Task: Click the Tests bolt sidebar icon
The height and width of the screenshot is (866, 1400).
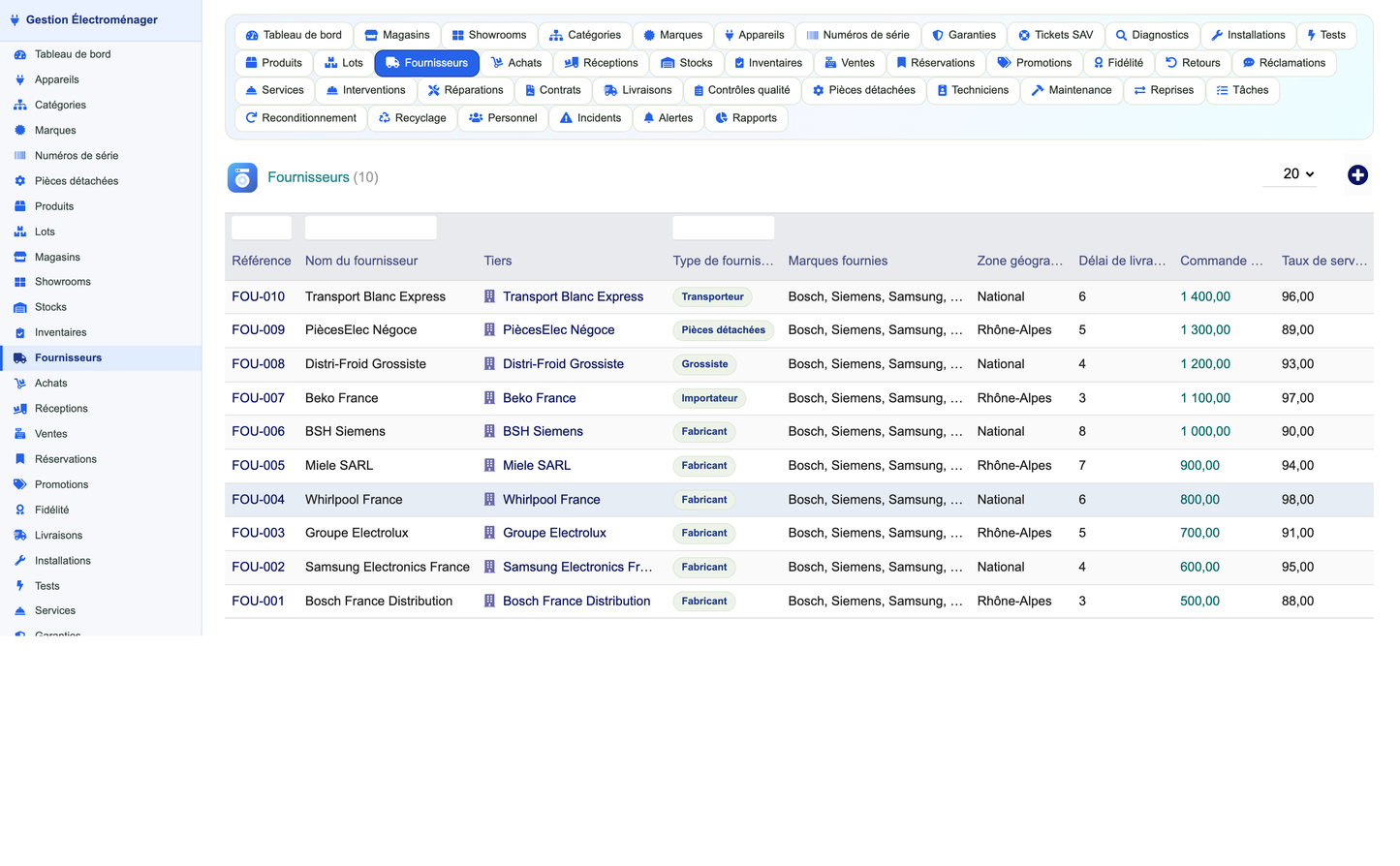Action: pos(19,586)
